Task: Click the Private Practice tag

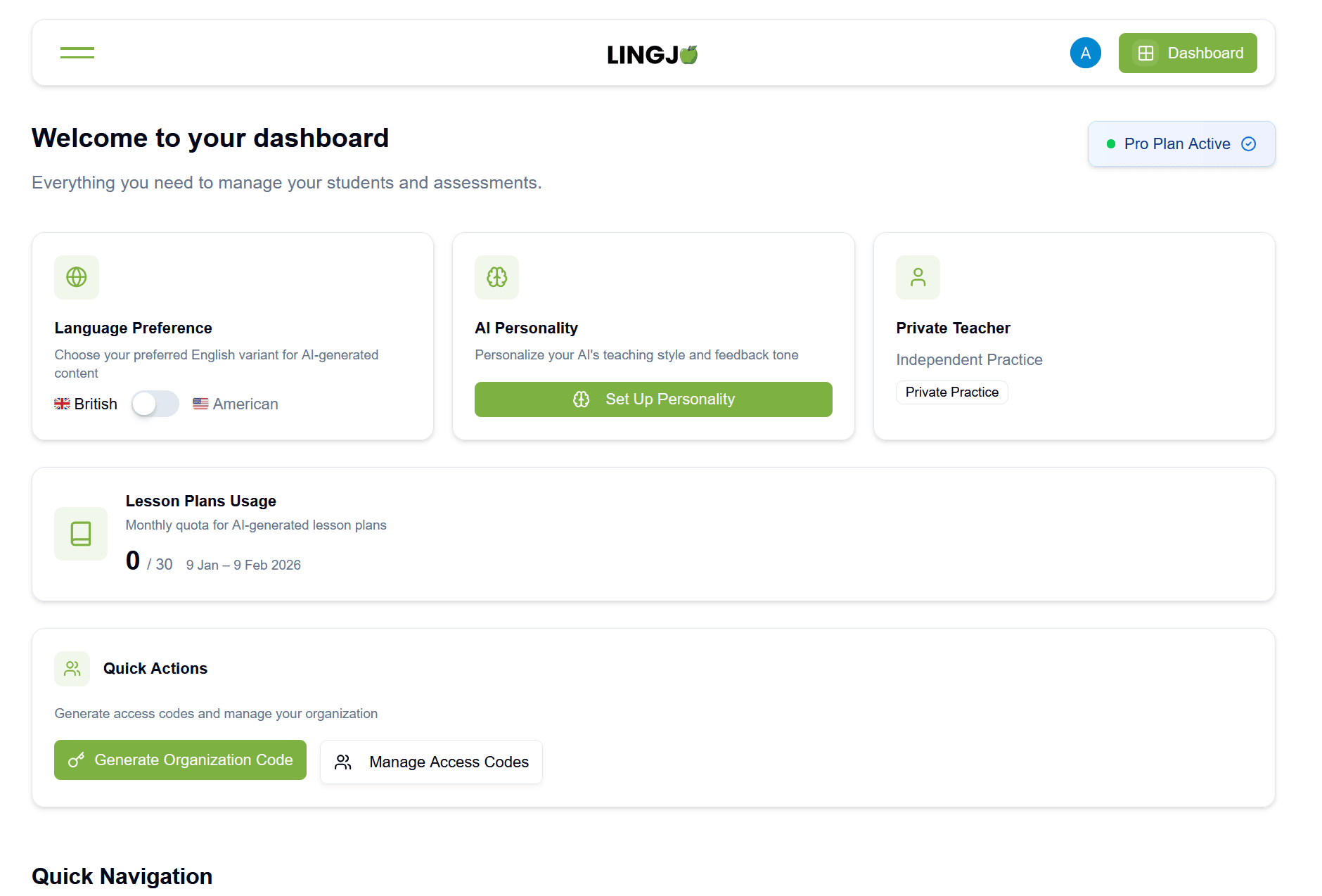Action: click(951, 392)
